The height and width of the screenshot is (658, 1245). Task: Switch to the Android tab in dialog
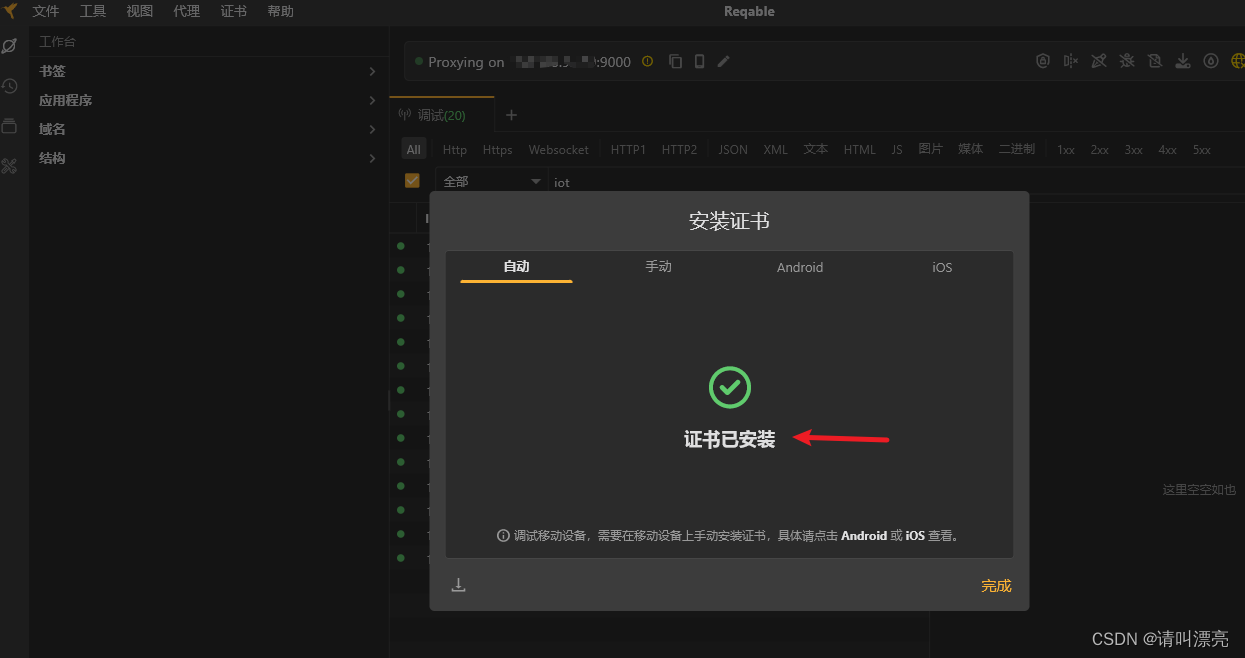coord(799,267)
